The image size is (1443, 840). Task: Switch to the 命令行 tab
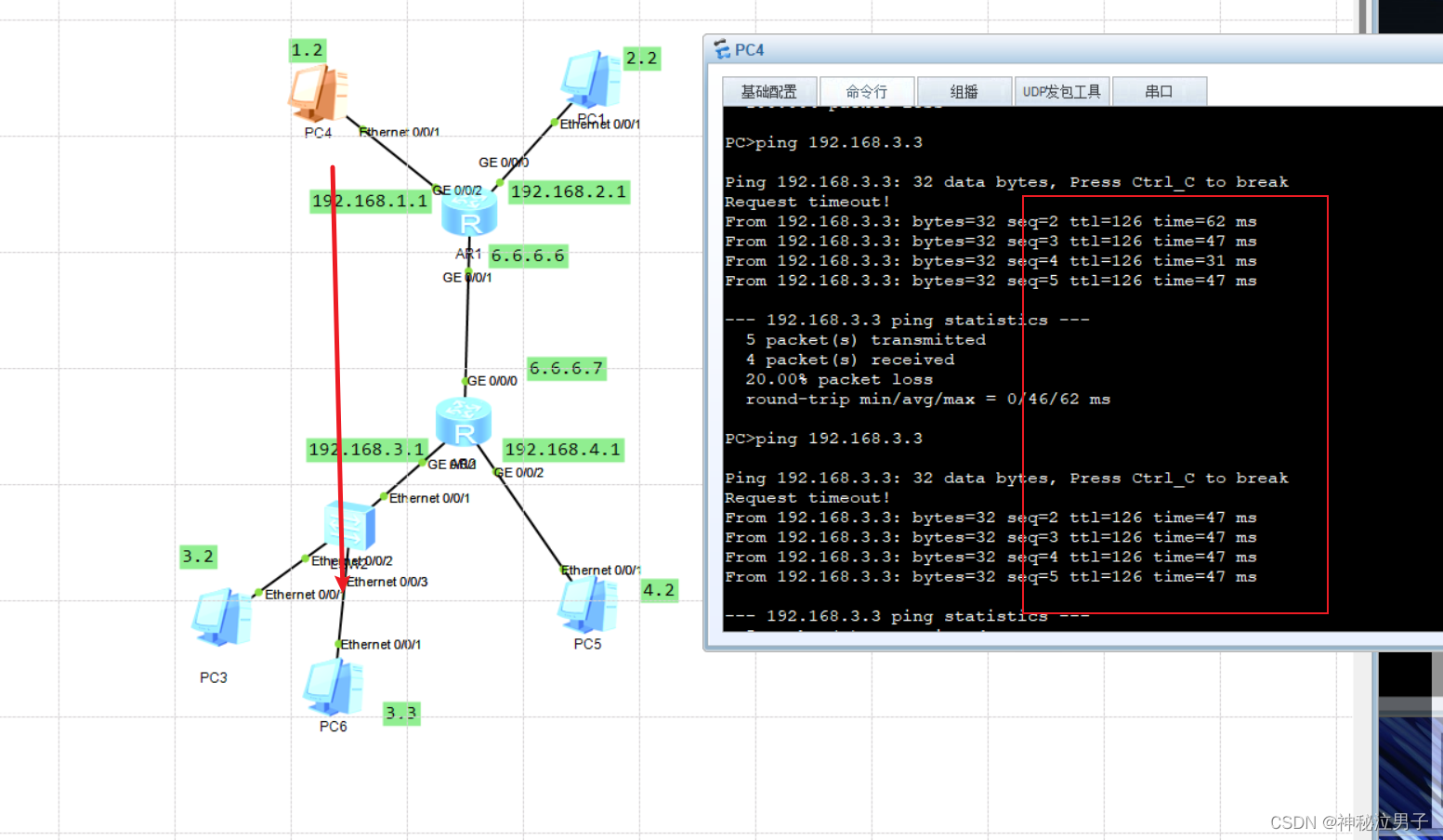tap(867, 91)
